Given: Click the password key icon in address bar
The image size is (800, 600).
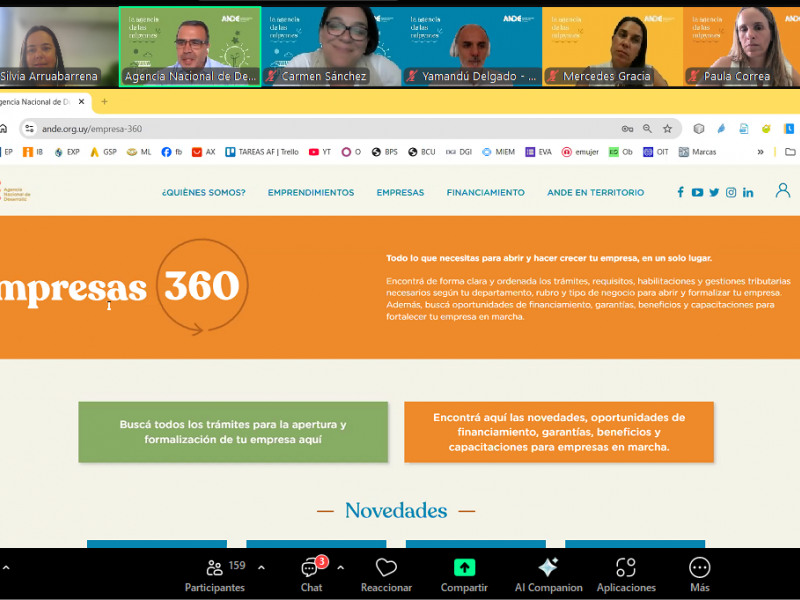Looking at the screenshot, I should point(627,129).
